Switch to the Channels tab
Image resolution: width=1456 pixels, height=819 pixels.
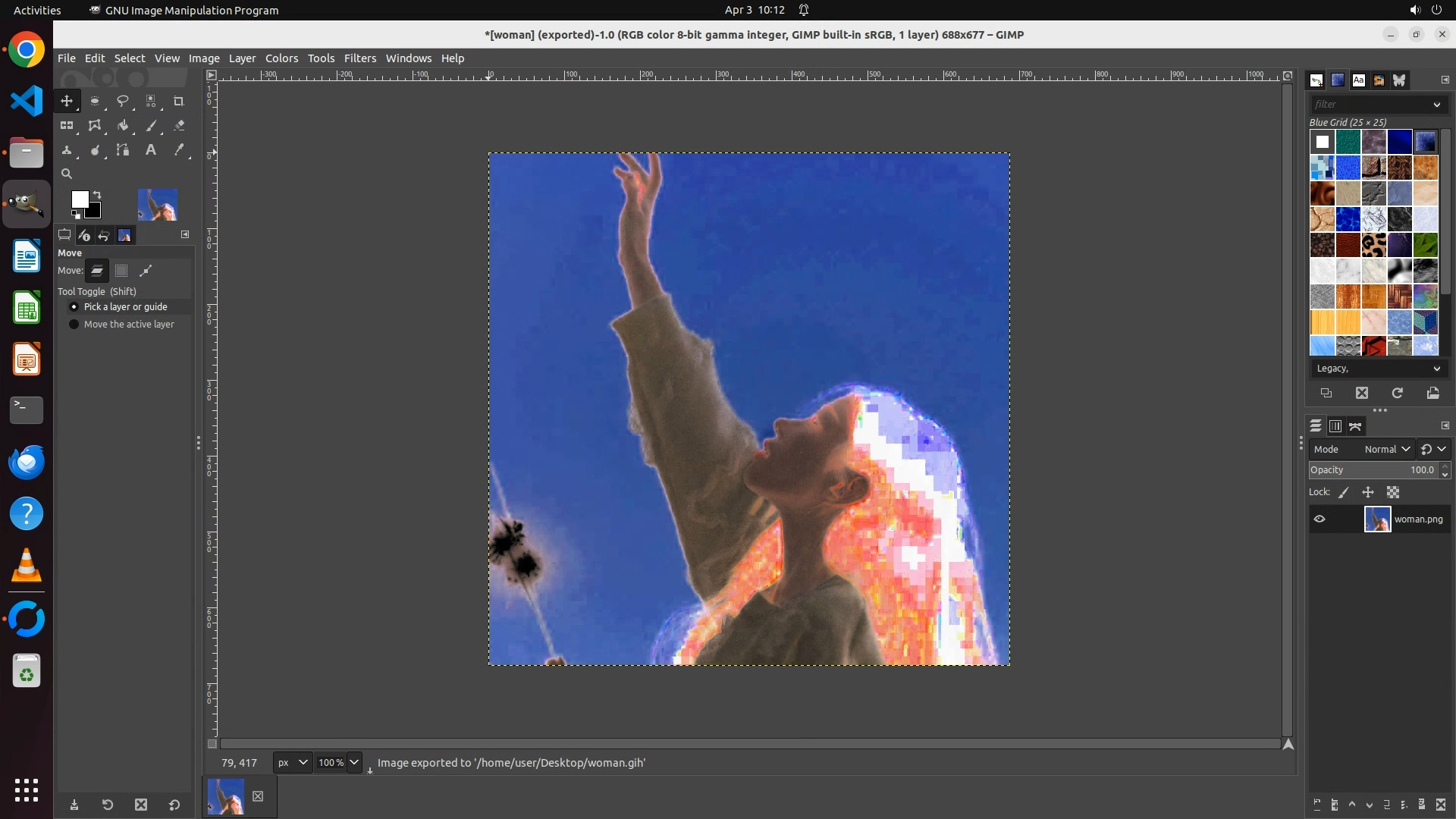pos(1335,426)
